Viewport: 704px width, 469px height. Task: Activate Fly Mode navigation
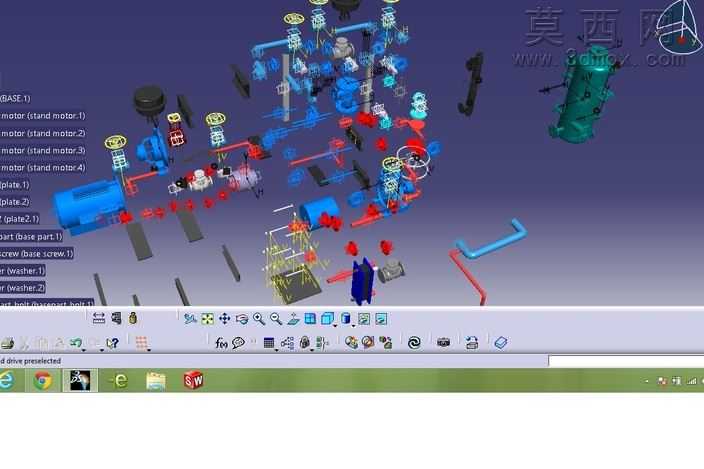(190, 319)
